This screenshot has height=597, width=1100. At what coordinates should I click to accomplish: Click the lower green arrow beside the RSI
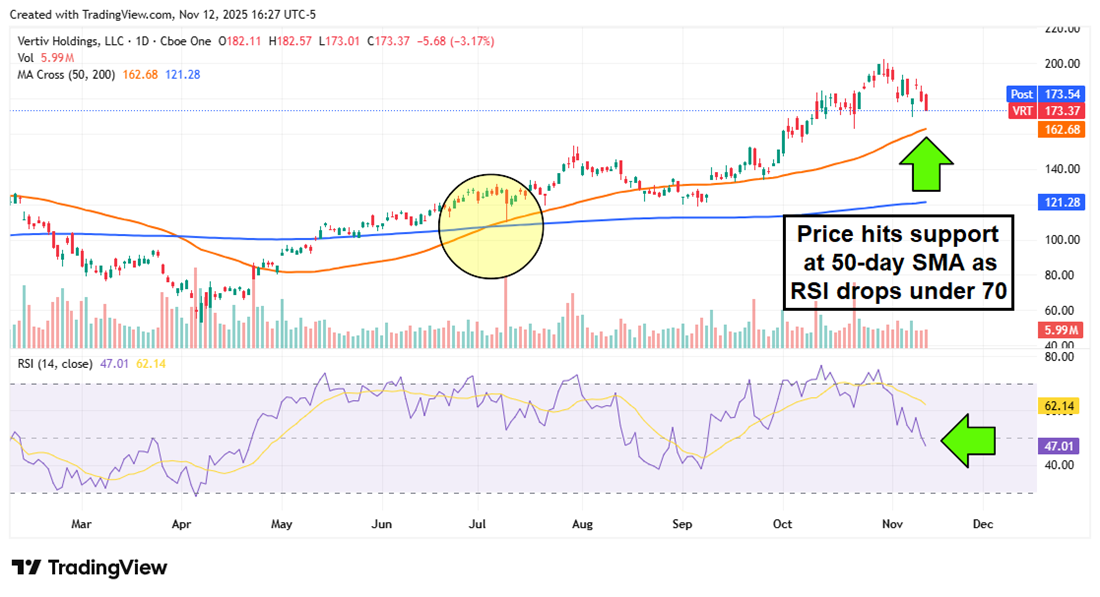click(968, 441)
